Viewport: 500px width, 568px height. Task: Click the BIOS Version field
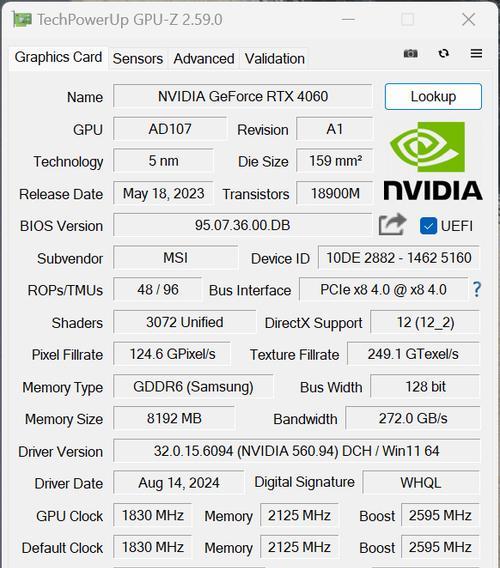click(x=243, y=225)
